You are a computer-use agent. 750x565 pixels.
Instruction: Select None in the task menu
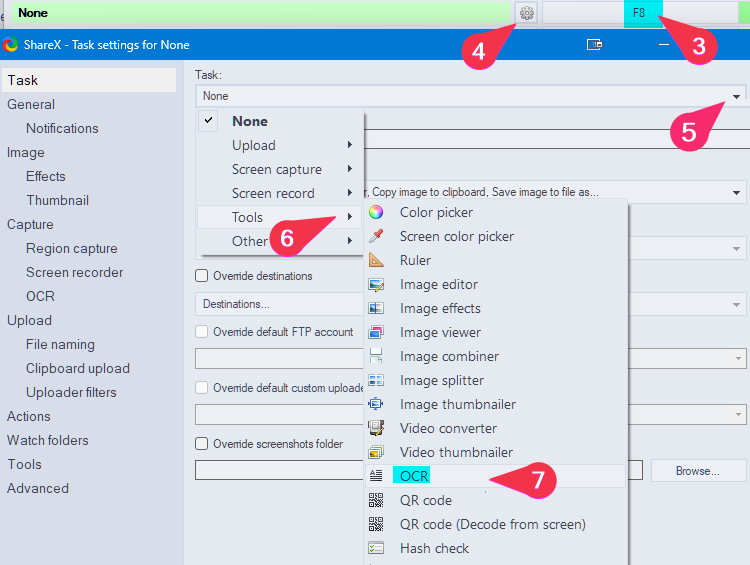click(280, 121)
